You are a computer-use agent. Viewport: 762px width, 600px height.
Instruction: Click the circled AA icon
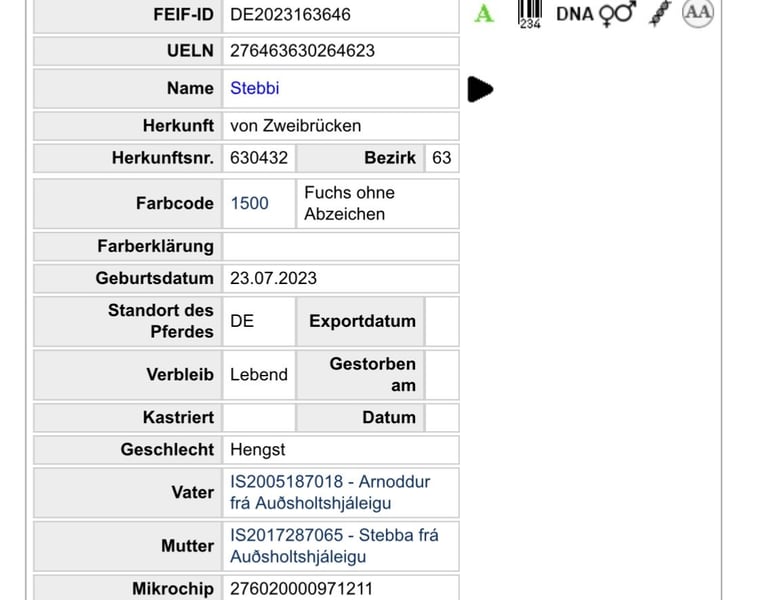[697, 13]
